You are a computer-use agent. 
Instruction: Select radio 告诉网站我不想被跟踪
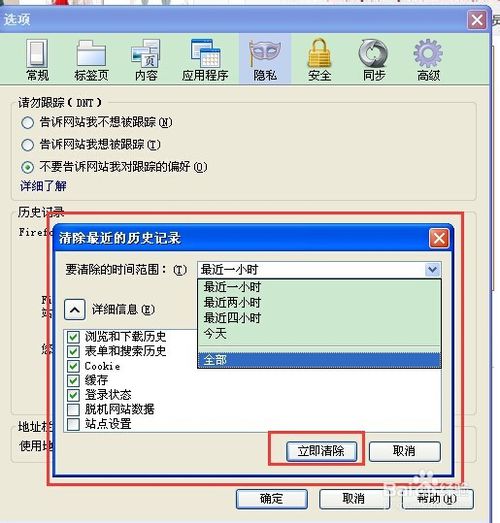(x=27, y=122)
